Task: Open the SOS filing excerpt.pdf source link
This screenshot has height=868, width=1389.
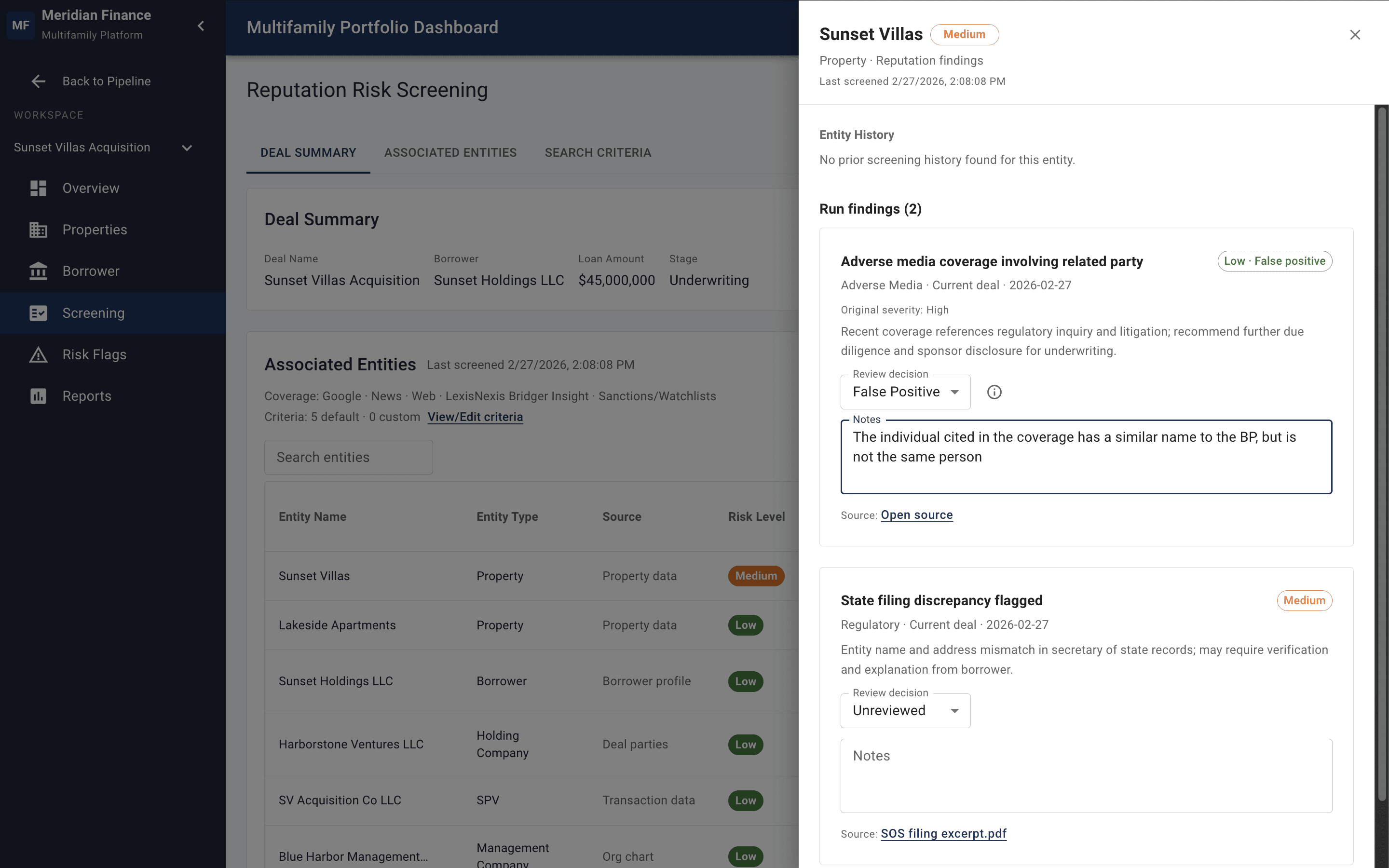Action: pyautogui.click(x=943, y=834)
